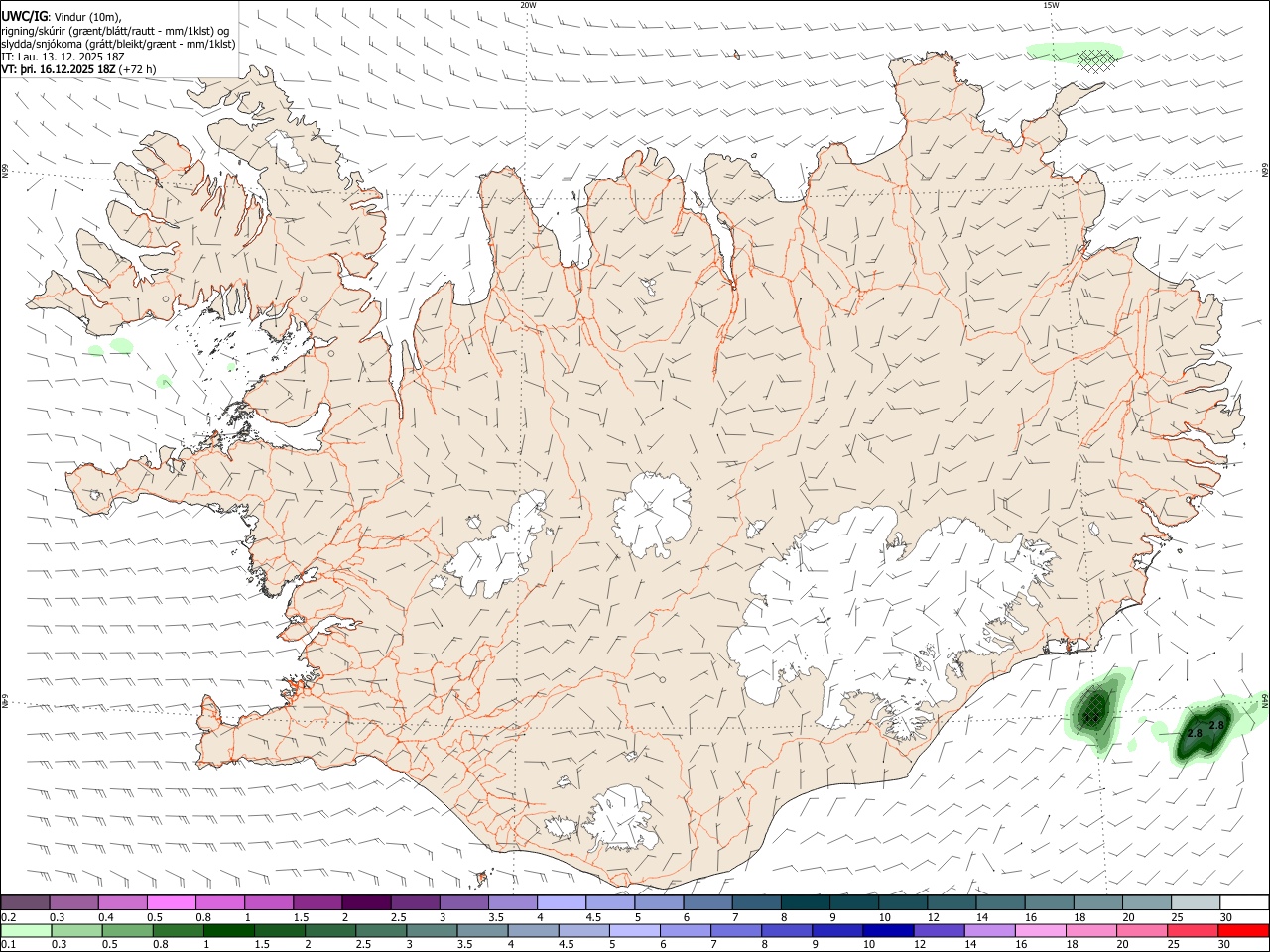This screenshot has height=952, width=1270.
Task: Select the hot pink swatch labeled 20 in rain scale
Action: pyautogui.click(x=1140, y=930)
